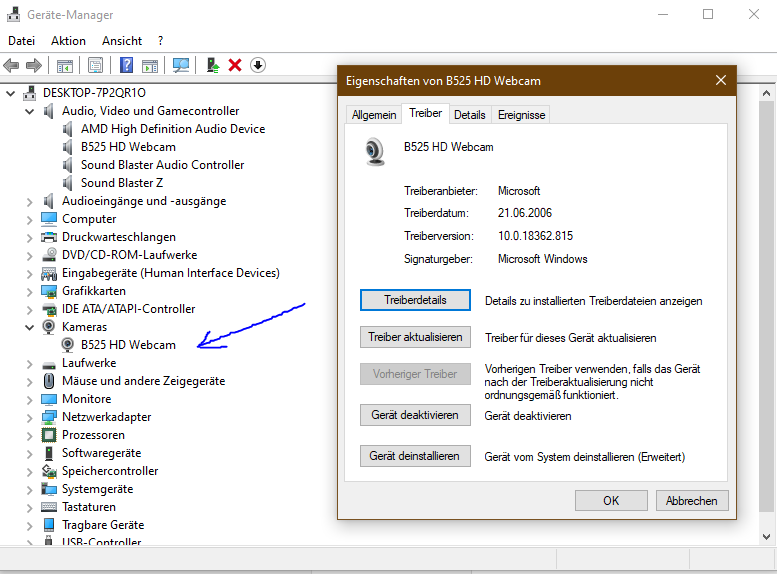Open the Datei menu
The image size is (777, 574).
(21, 41)
